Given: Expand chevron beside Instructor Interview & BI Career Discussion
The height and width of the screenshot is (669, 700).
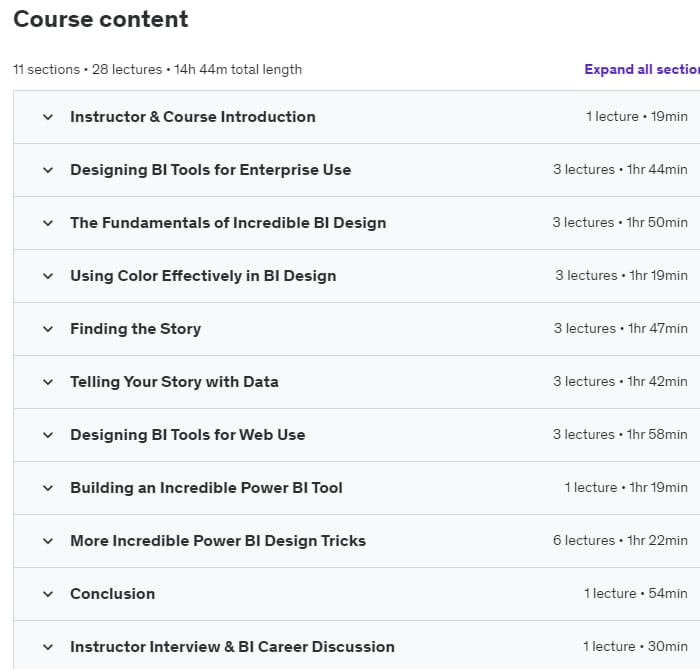Looking at the screenshot, I should point(48,647).
